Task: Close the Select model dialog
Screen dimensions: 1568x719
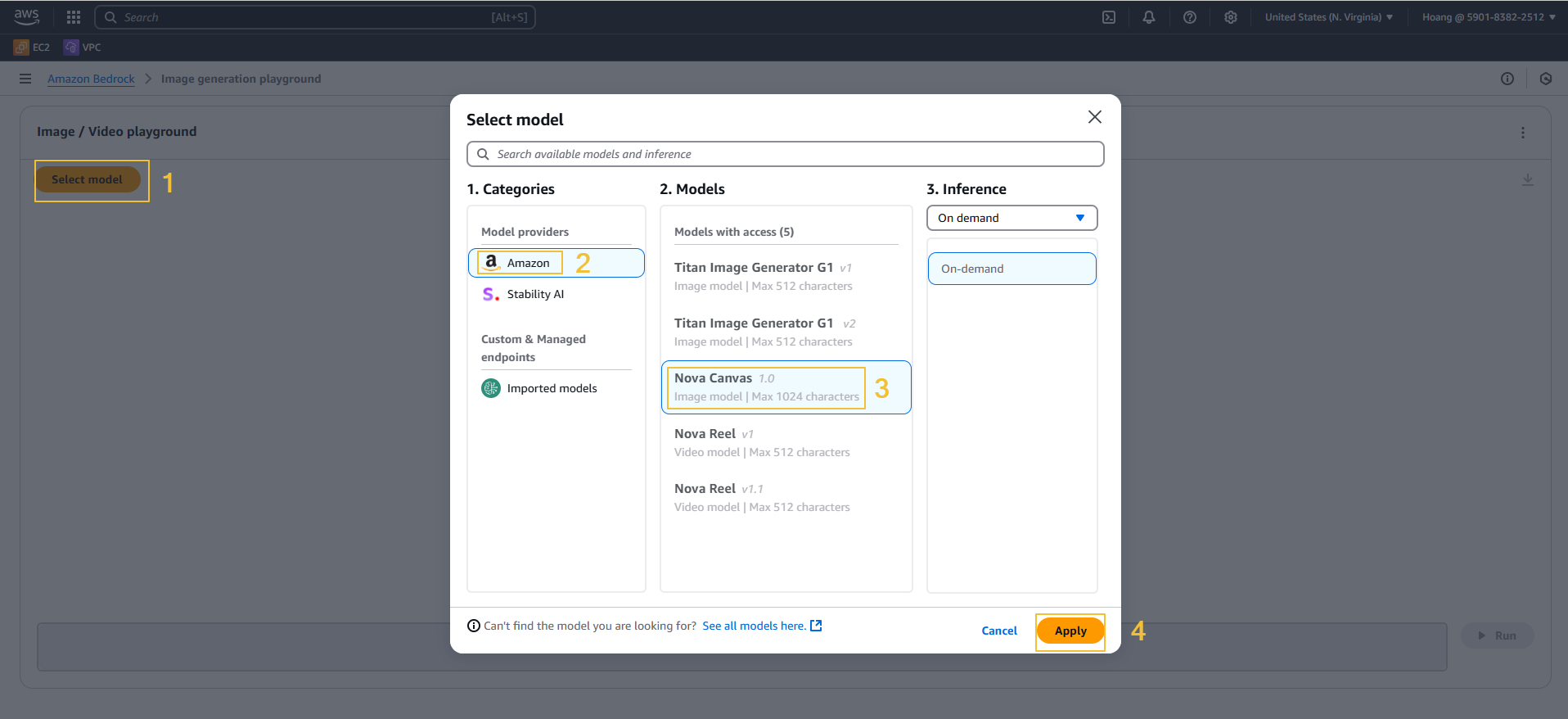Action: coord(1095,117)
